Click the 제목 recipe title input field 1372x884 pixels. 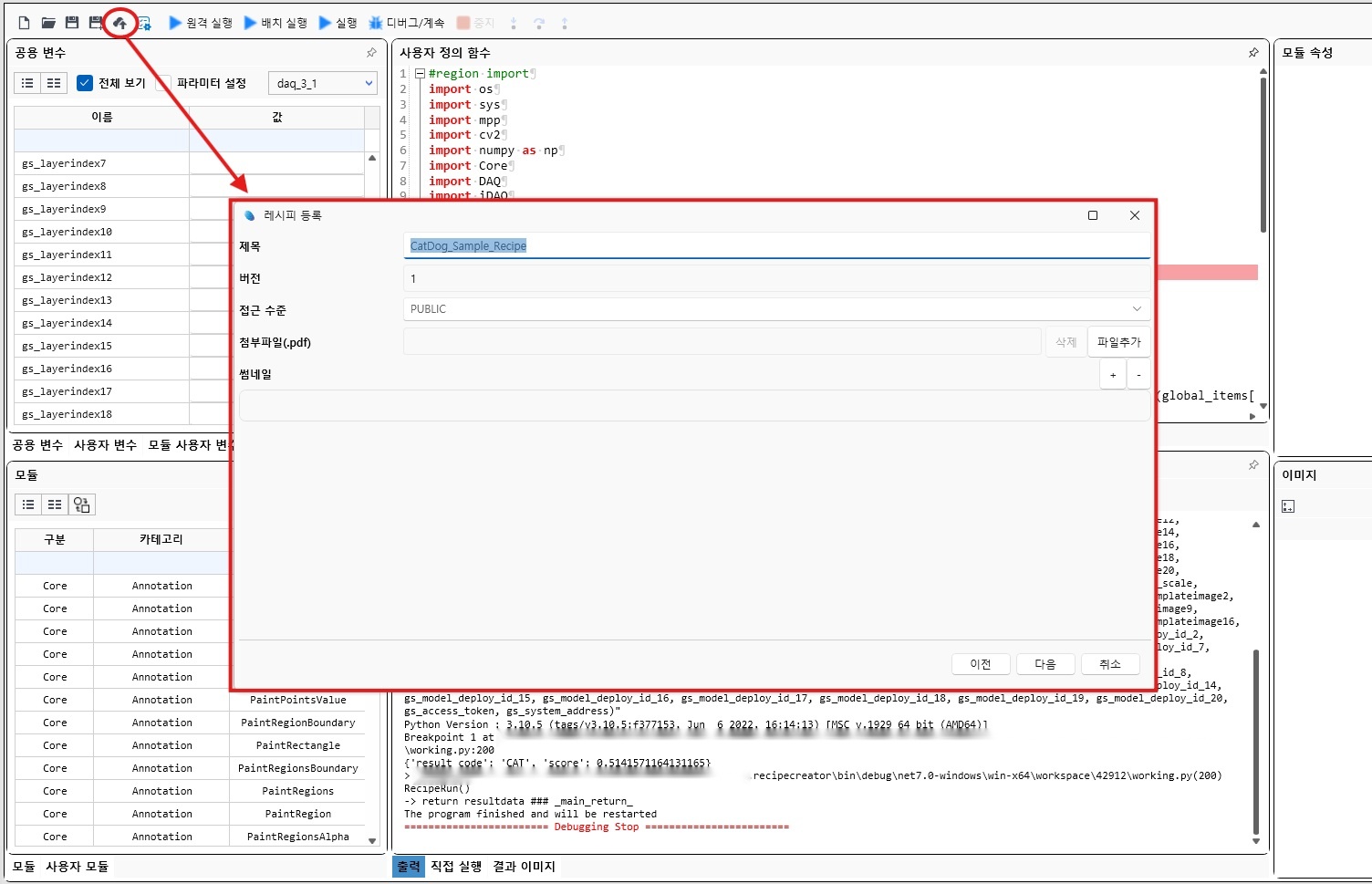point(775,246)
